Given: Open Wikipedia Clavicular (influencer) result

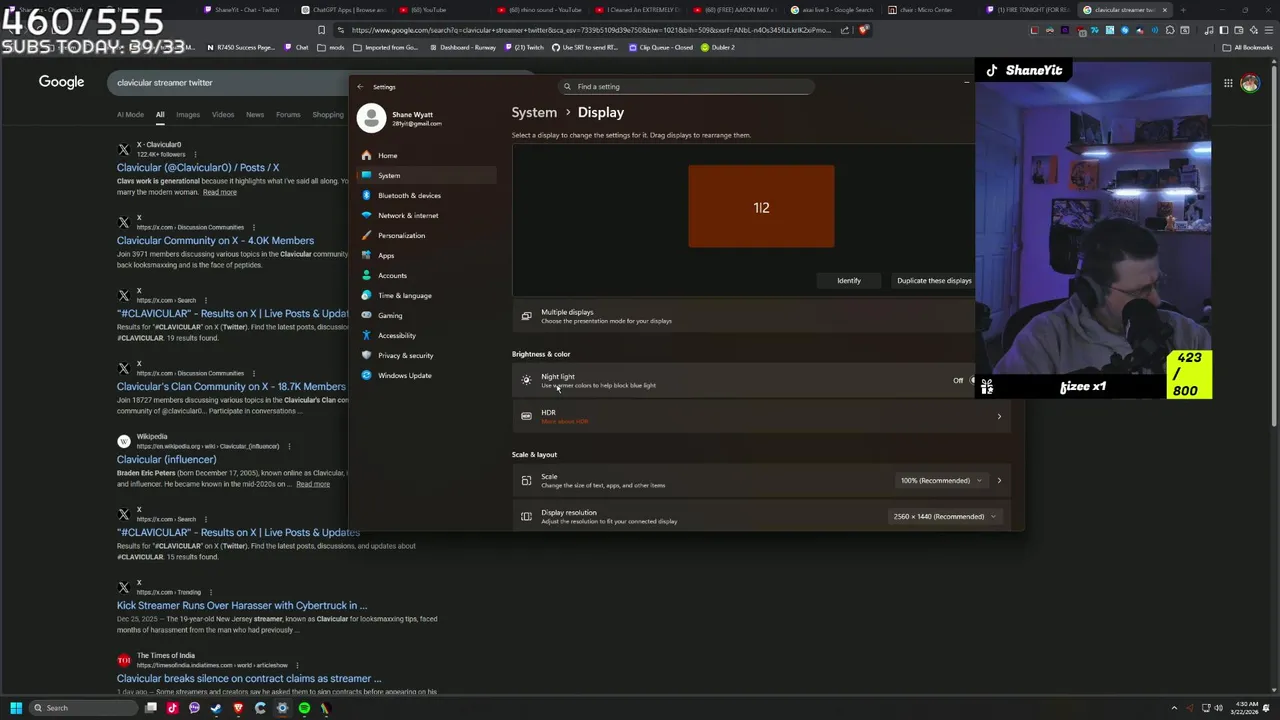Looking at the screenshot, I should pyautogui.click(x=166, y=460).
